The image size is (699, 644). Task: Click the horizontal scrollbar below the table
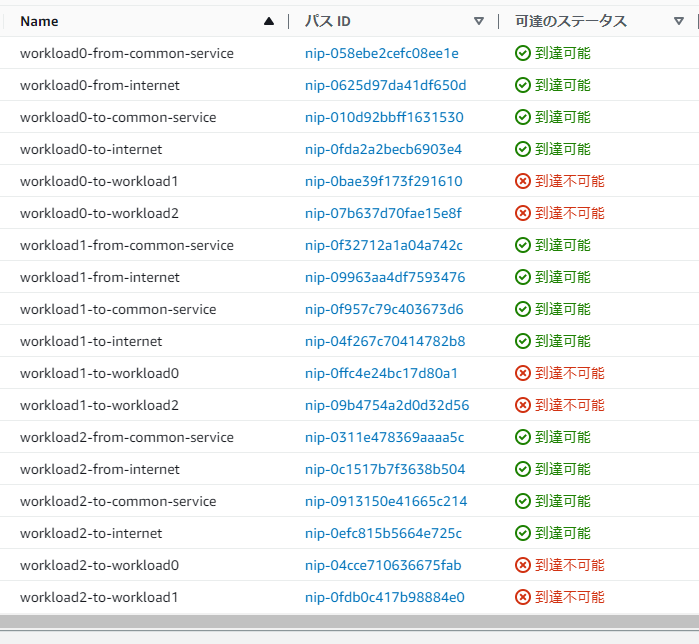click(x=350, y=621)
